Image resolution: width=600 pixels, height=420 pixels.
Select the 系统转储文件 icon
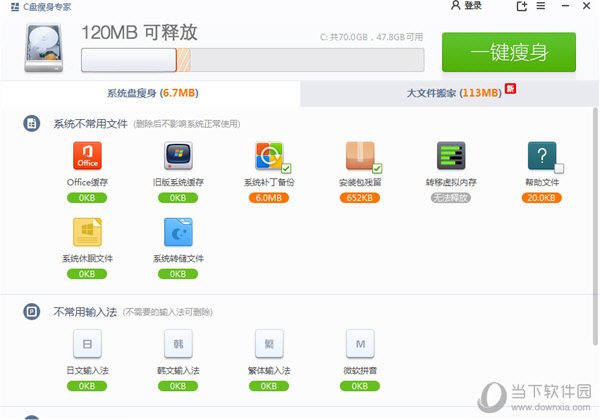pos(178,232)
